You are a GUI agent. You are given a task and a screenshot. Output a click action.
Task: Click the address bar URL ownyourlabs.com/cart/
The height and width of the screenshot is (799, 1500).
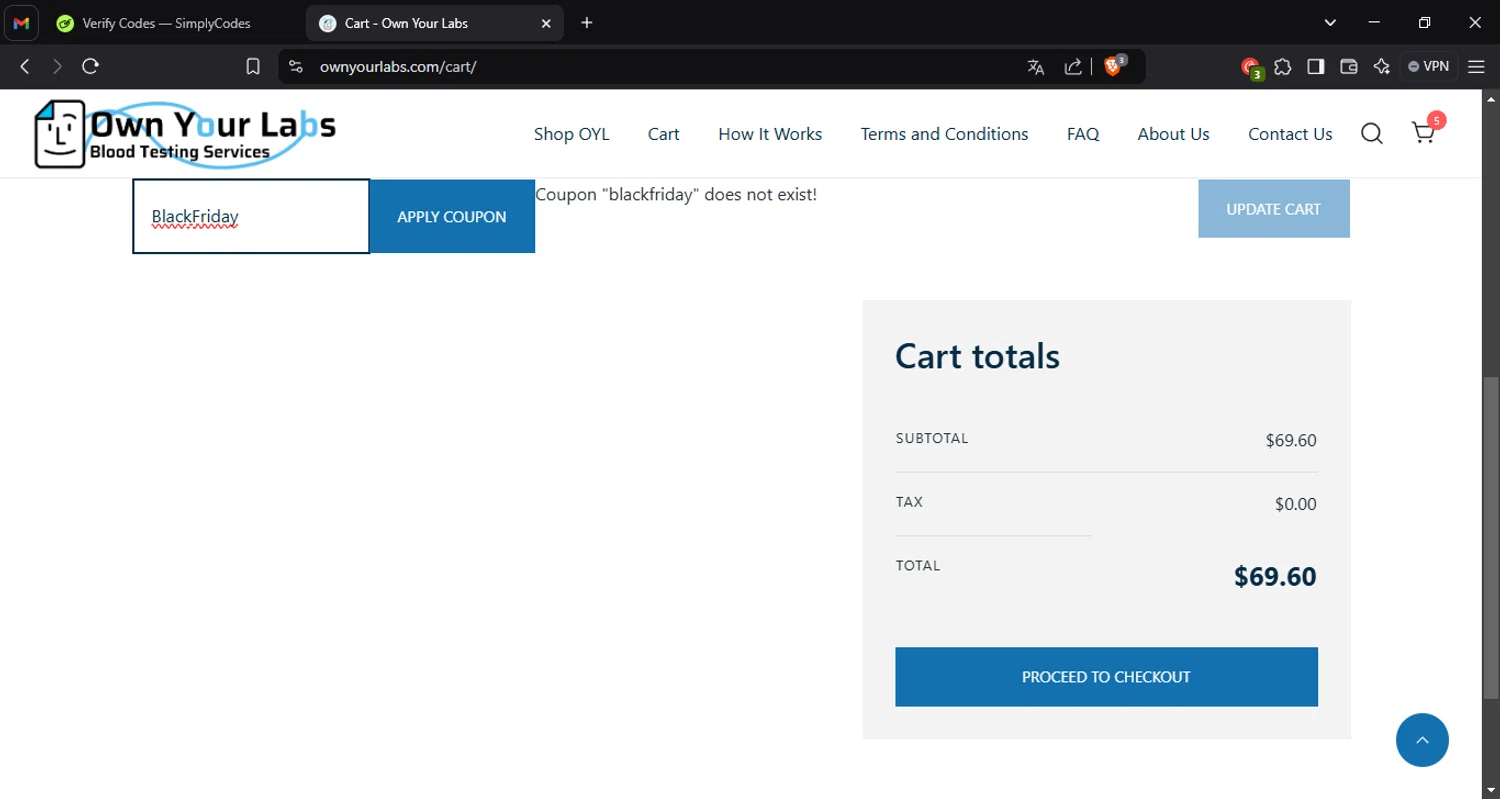[x=398, y=67]
